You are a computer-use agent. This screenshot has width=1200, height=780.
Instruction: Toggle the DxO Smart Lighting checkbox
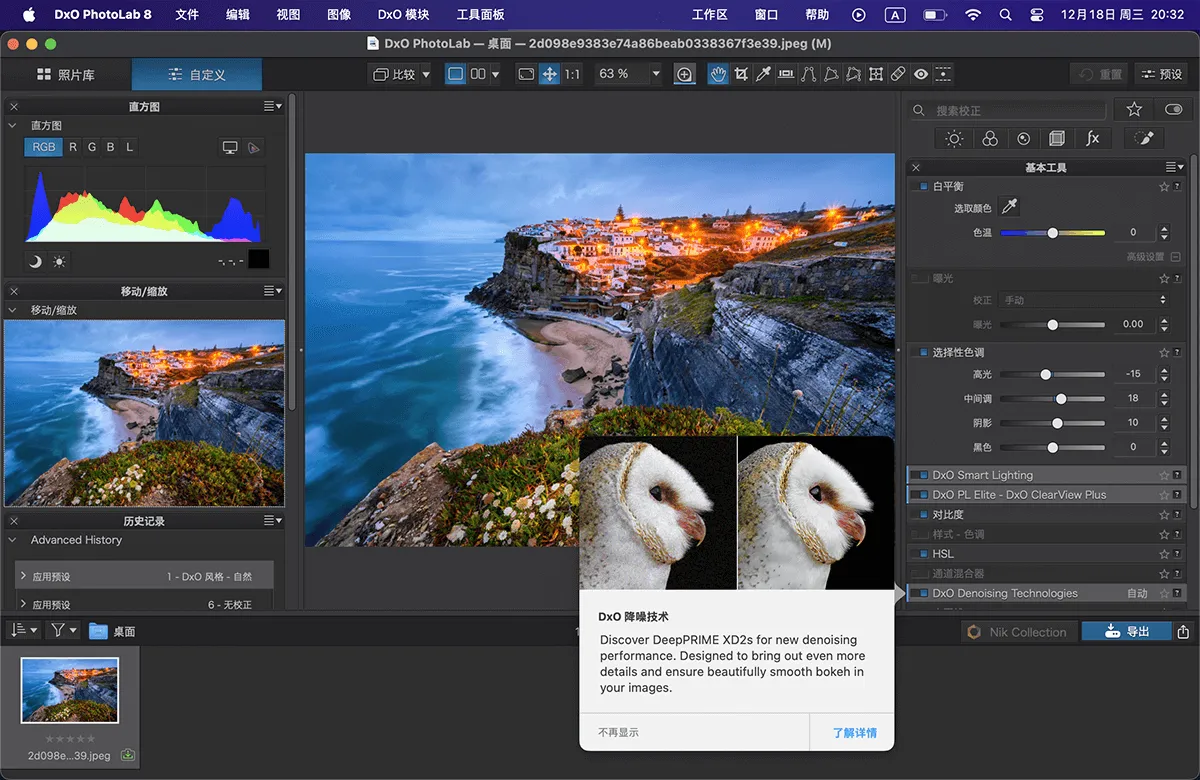point(923,475)
